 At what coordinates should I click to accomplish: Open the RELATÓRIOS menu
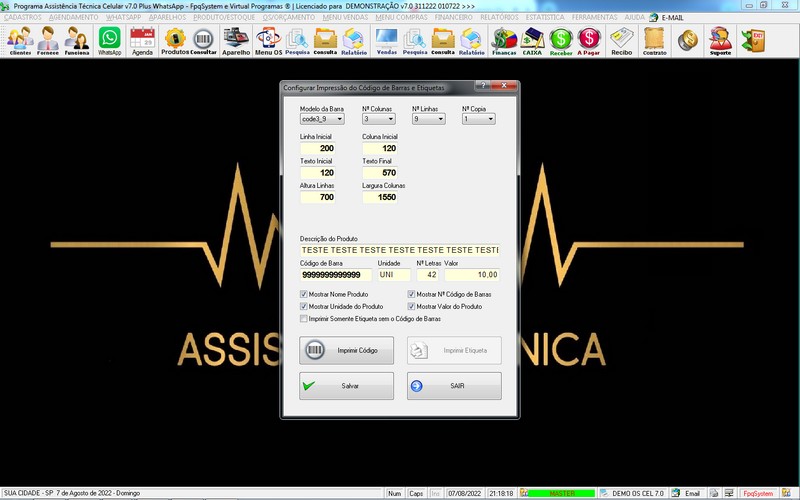pyautogui.click(x=499, y=17)
